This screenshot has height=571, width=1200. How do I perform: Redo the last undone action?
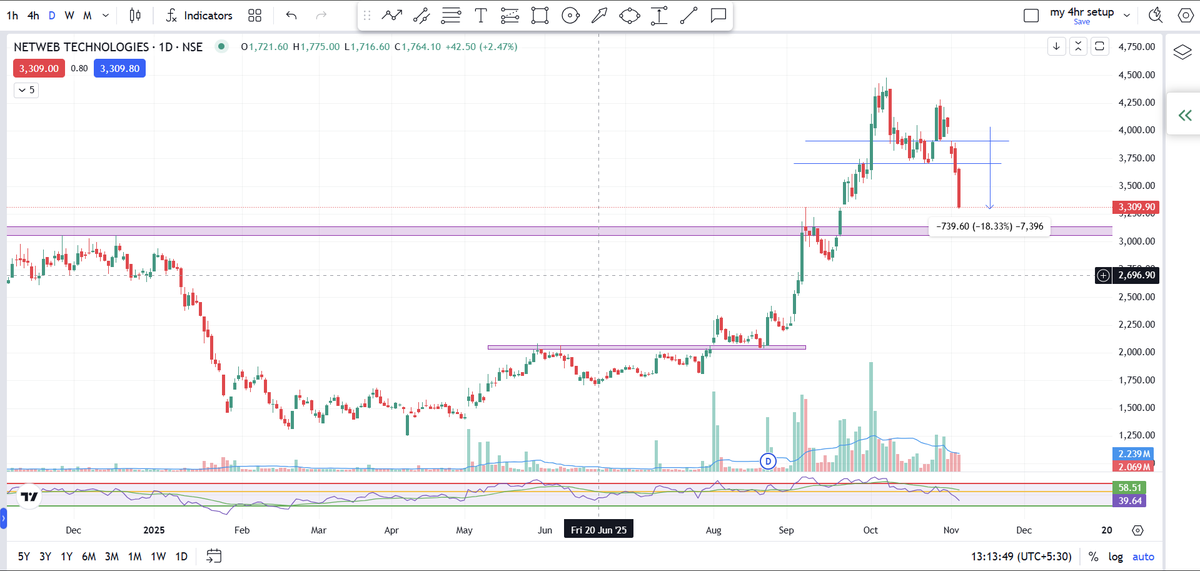pyautogui.click(x=321, y=16)
